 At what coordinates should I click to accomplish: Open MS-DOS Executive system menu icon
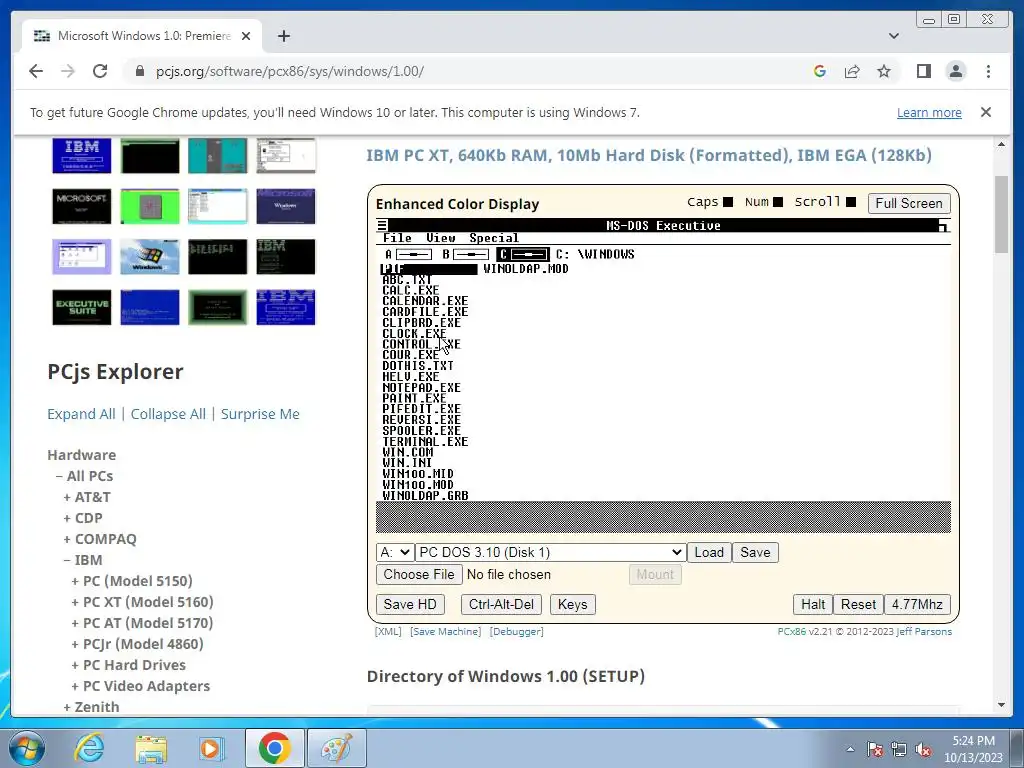point(382,226)
